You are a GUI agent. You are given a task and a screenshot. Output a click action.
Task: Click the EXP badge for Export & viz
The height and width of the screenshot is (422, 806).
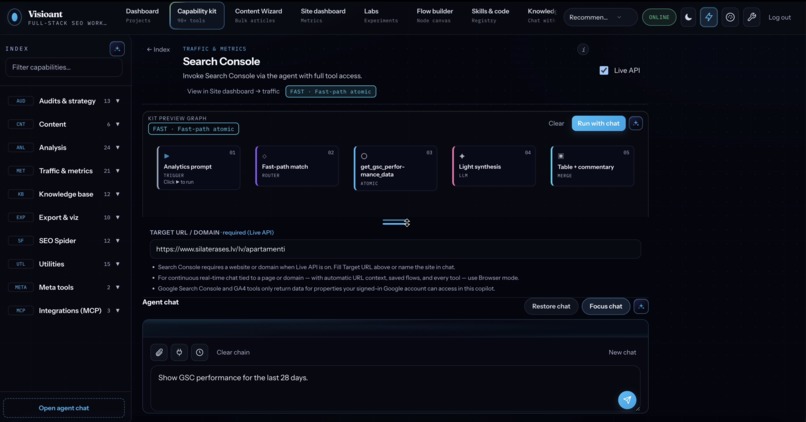[21, 217]
